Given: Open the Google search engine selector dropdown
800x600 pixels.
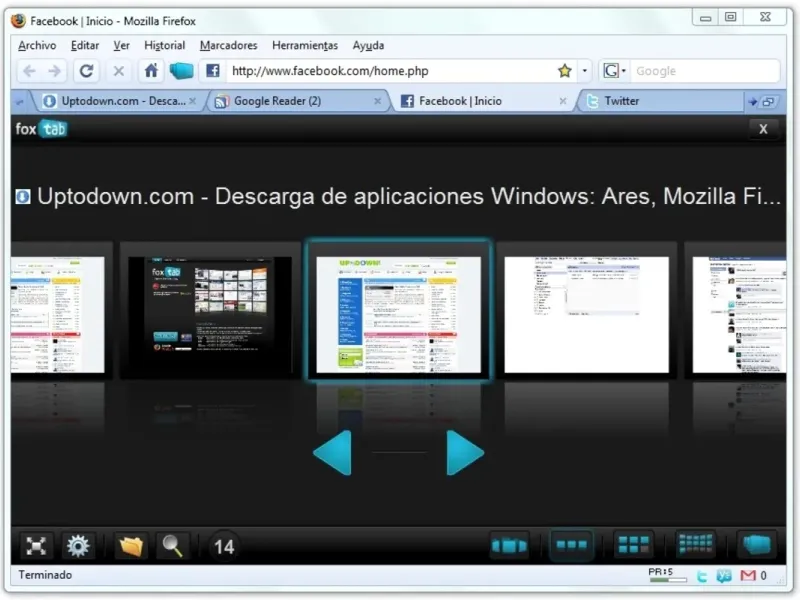Looking at the screenshot, I should [x=614, y=70].
